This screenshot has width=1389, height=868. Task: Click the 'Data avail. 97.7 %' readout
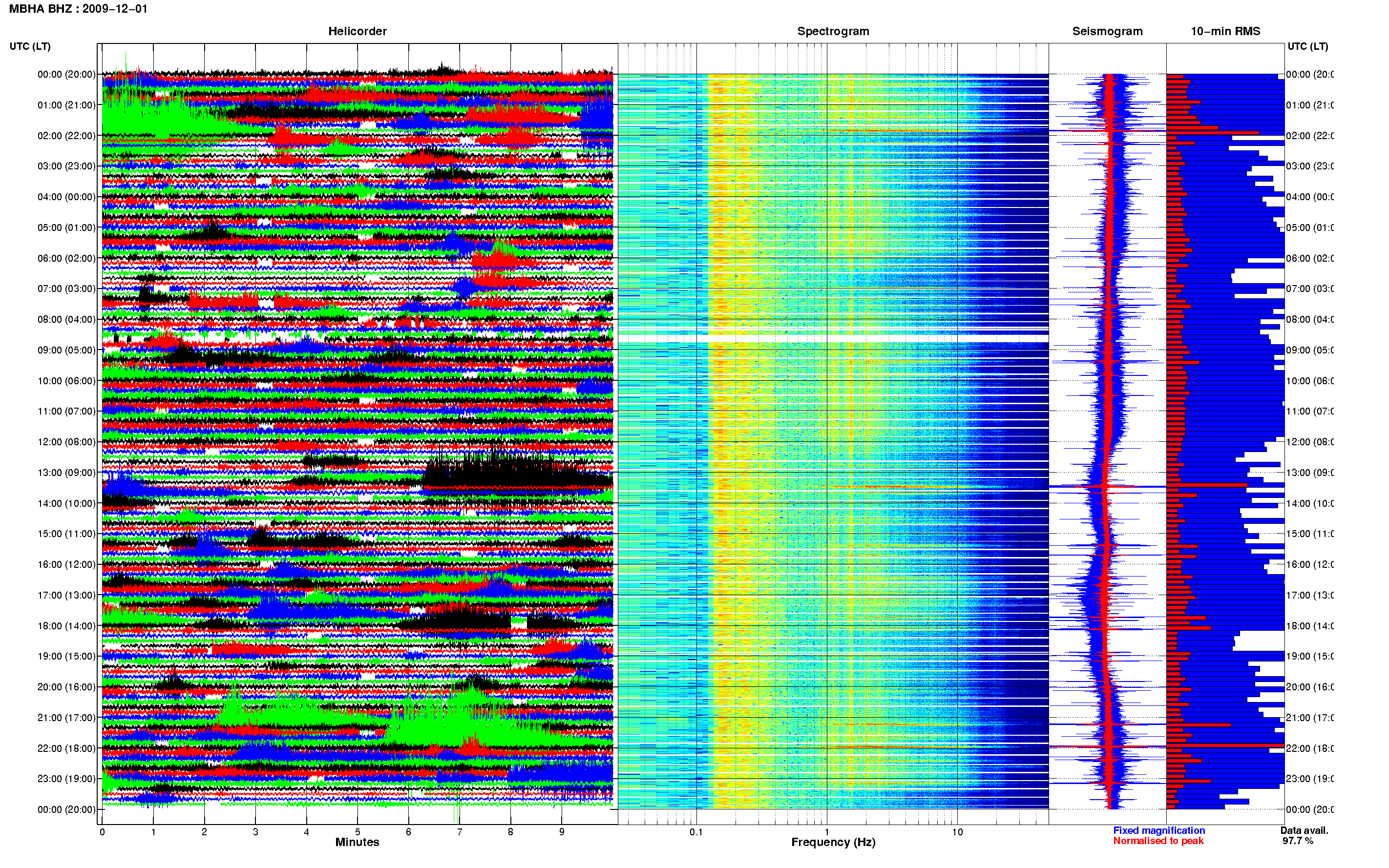click(1304, 835)
